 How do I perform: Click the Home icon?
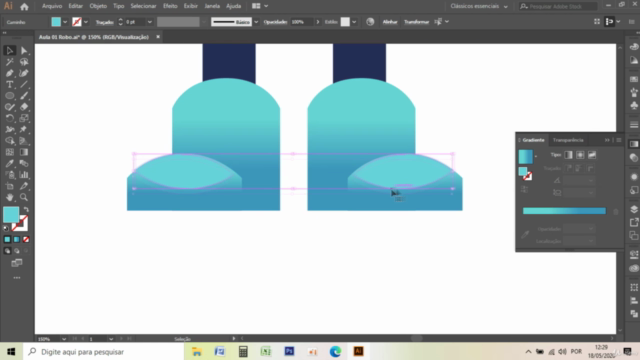[24, 6]
